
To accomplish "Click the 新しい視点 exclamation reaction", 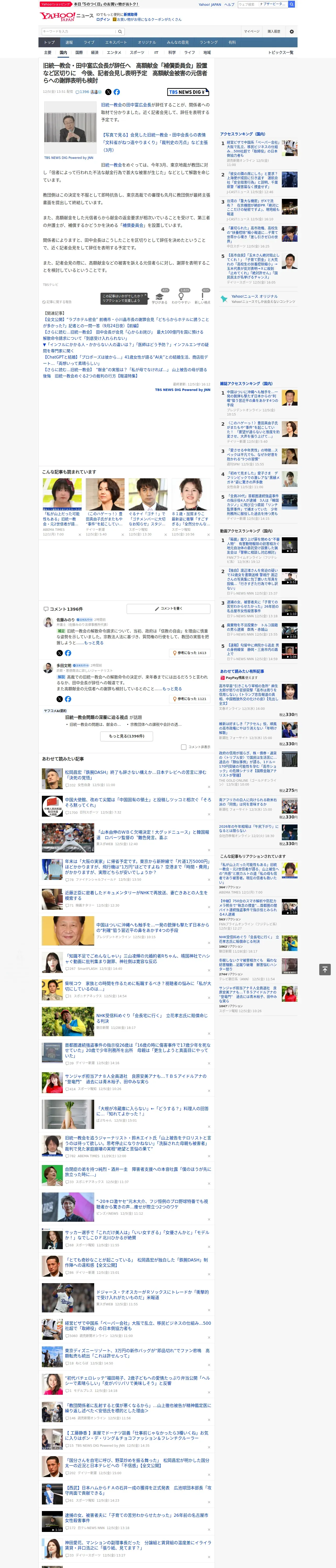I will click(x=203, y=298).
